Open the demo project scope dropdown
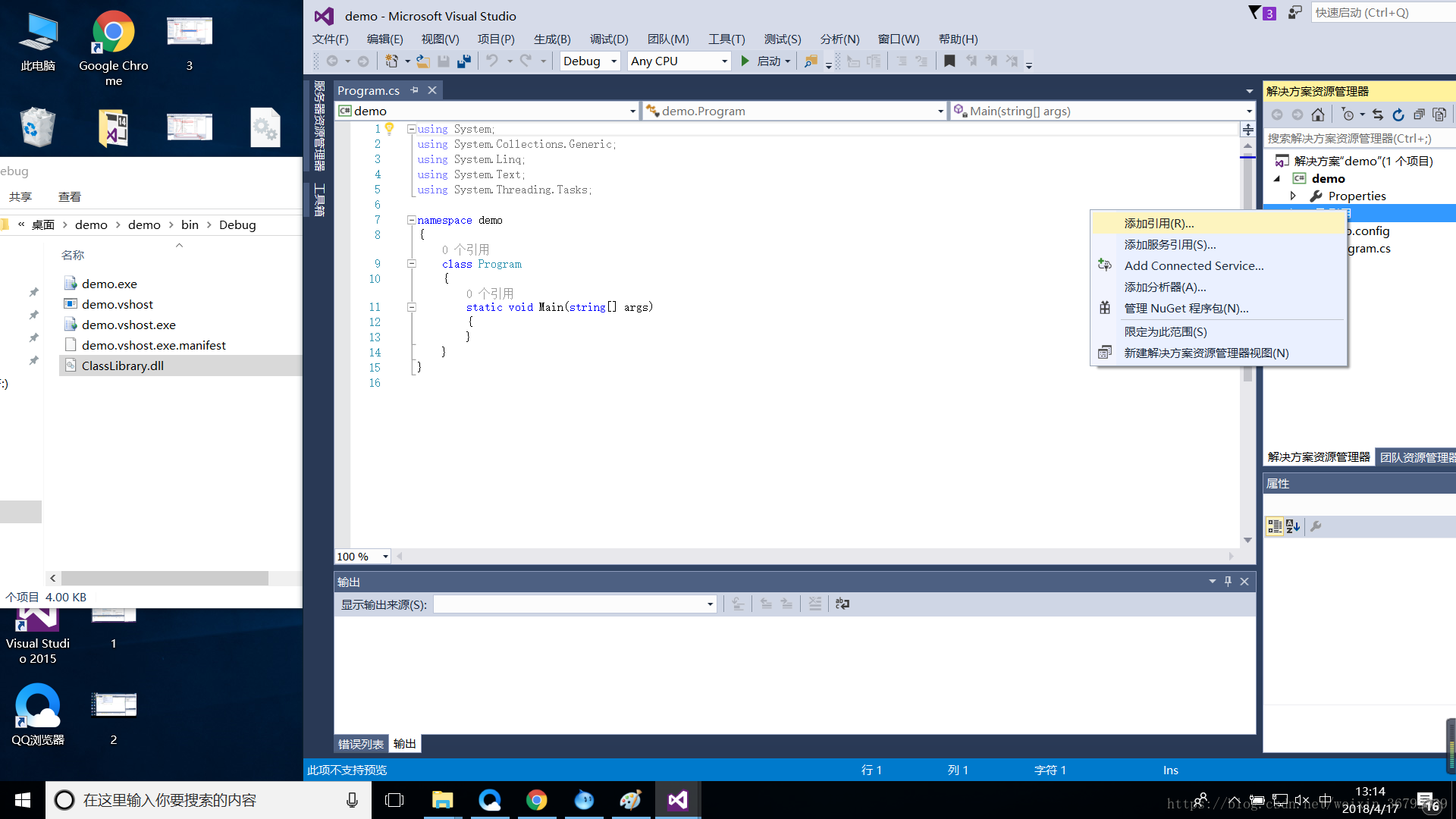The height and width of the screenshot is (819, 1456). (632, 111)
